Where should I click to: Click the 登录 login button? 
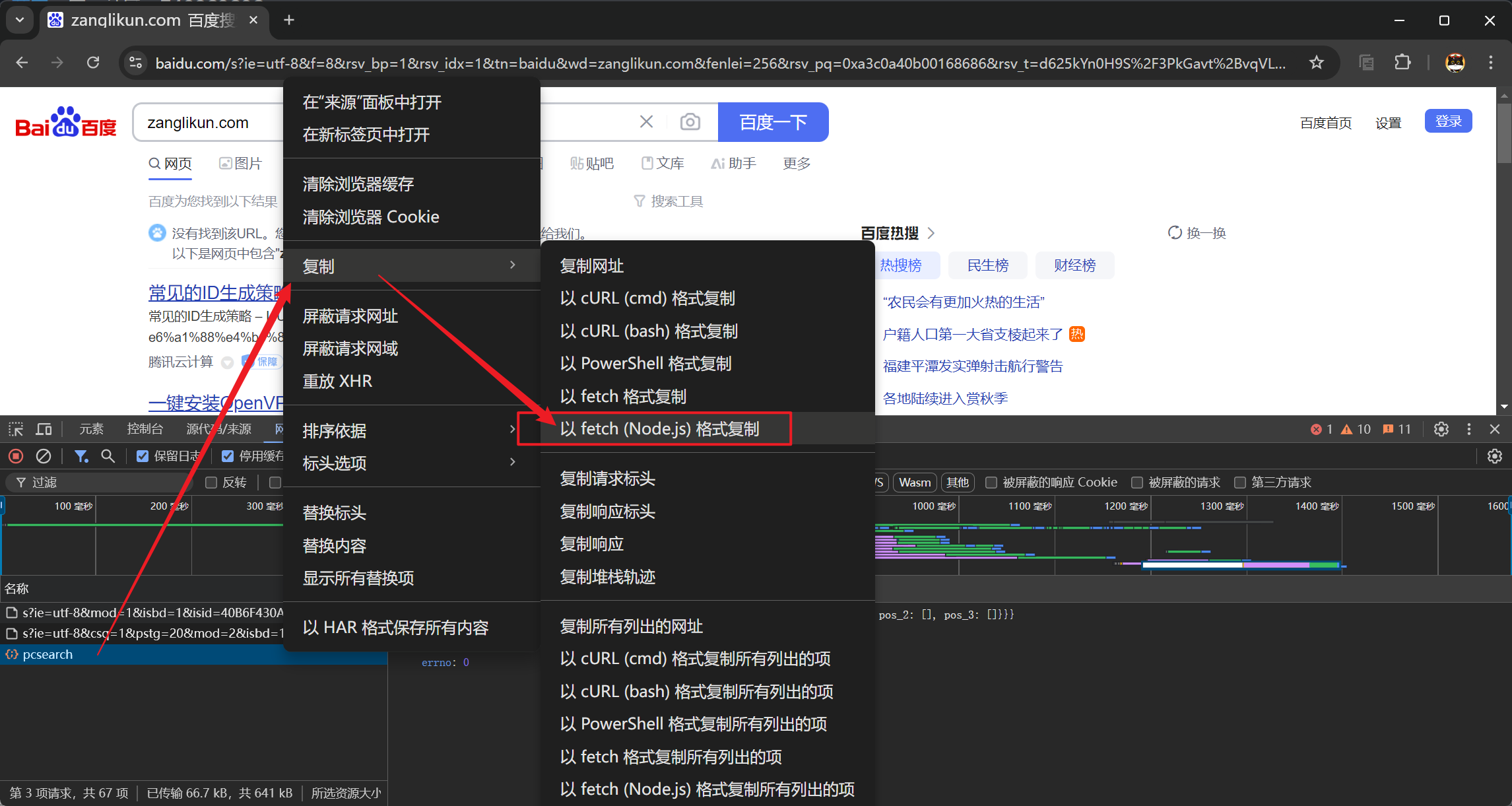coord(1448,121)
